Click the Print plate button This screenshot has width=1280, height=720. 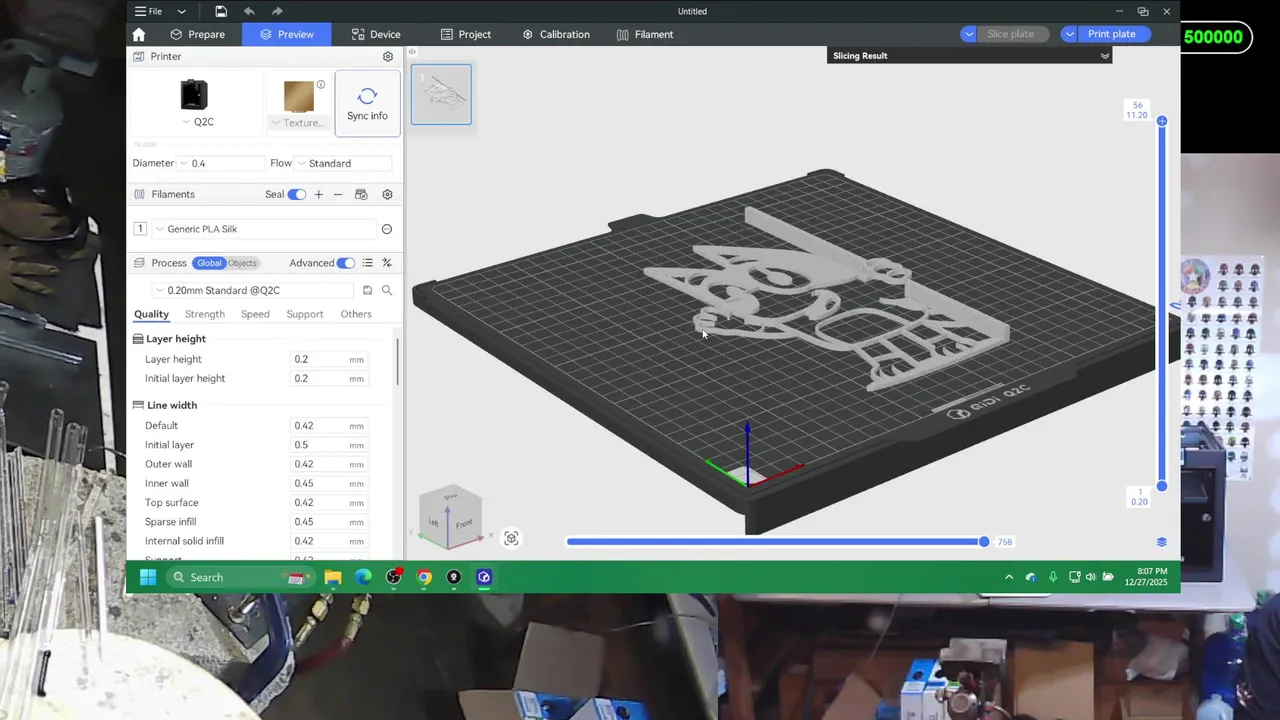[x=1112, y=34]
